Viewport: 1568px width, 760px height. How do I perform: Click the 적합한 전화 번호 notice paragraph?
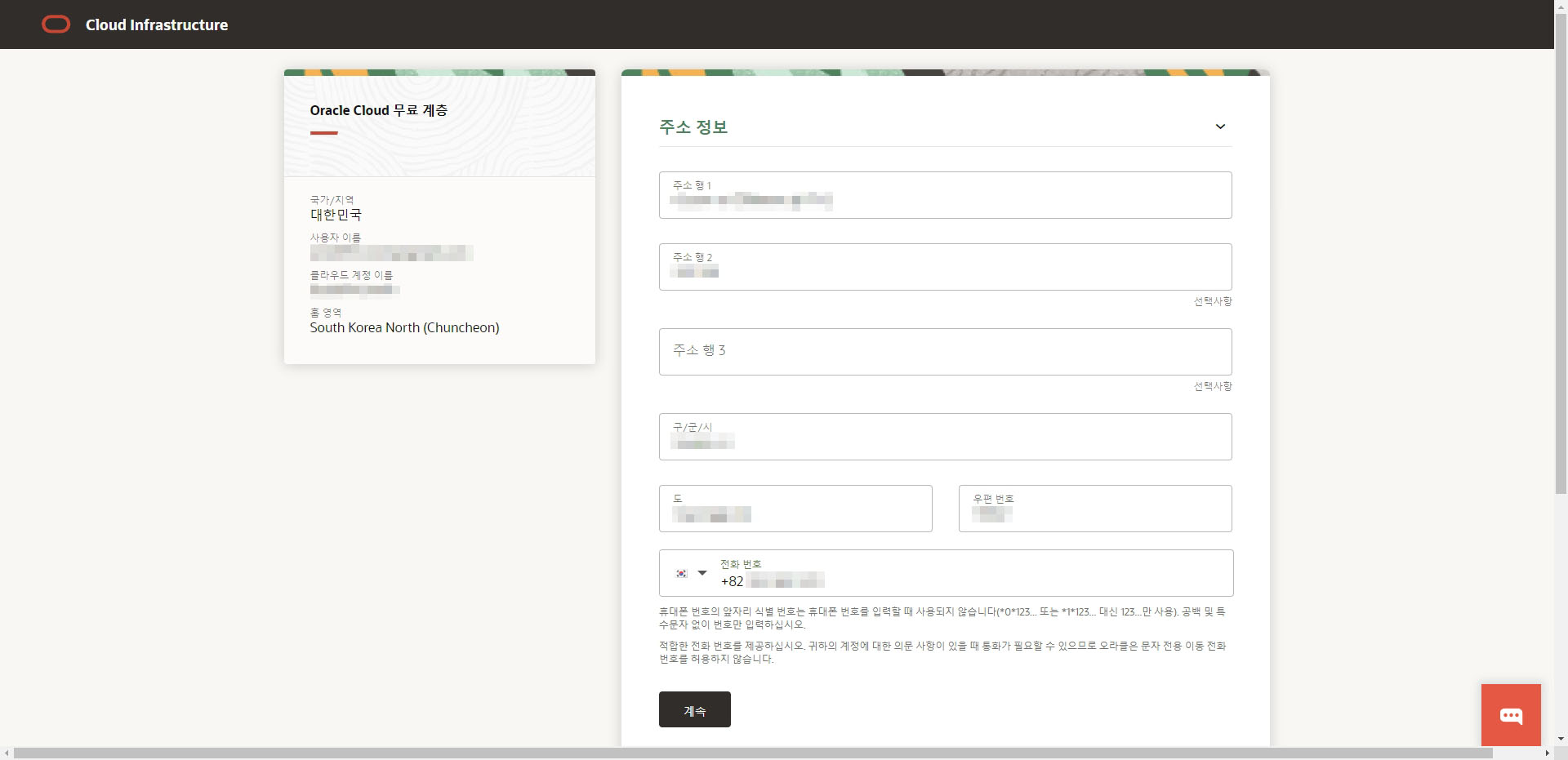942,652
